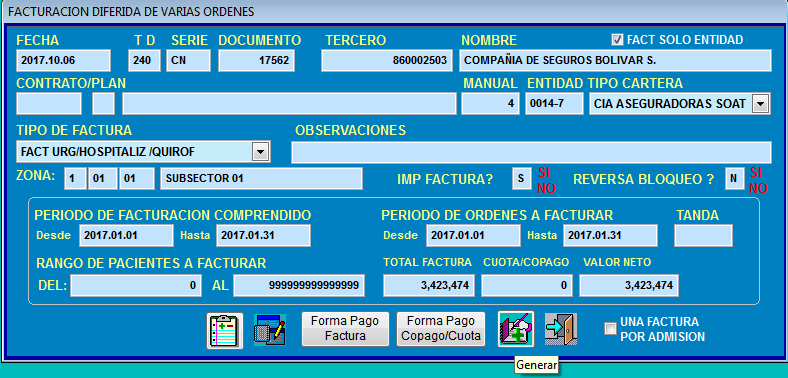Click the first CONTRATO/PLAN empty field
Image resolution: width=788 pixels, height=378 pixels.
tap(49, 104)
